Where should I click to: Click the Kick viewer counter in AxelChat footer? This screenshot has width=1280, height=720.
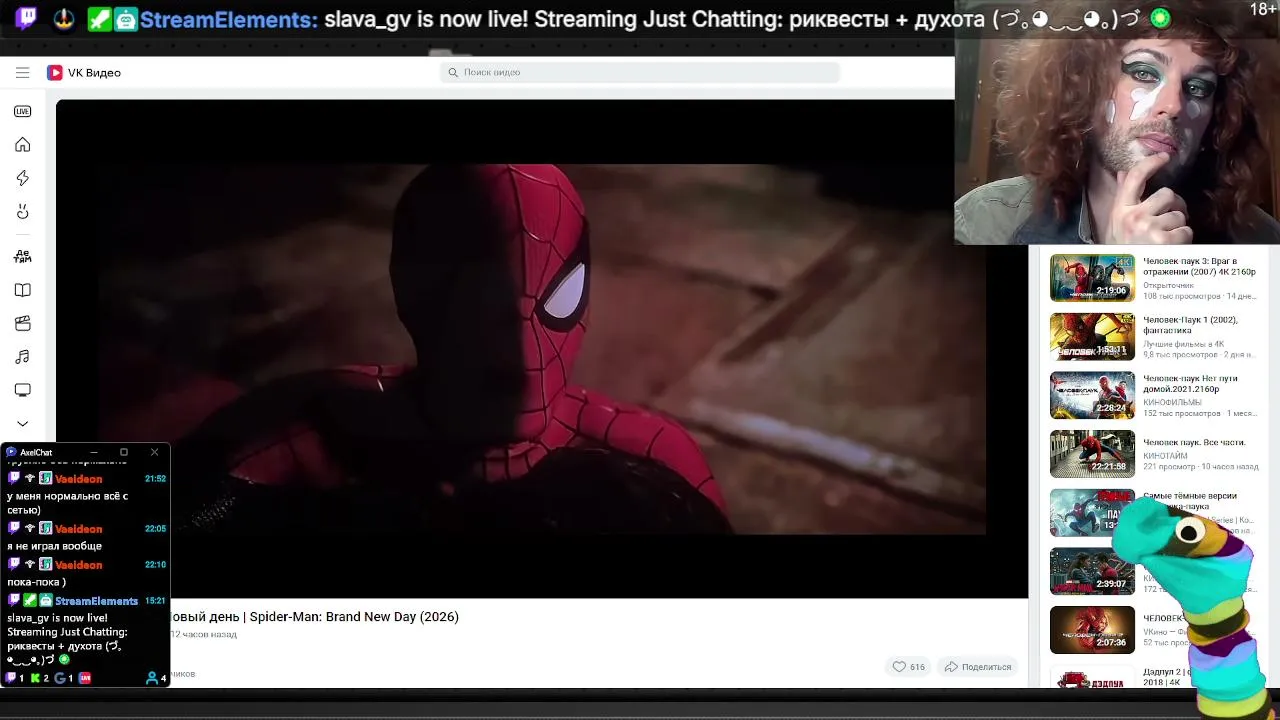40,678
